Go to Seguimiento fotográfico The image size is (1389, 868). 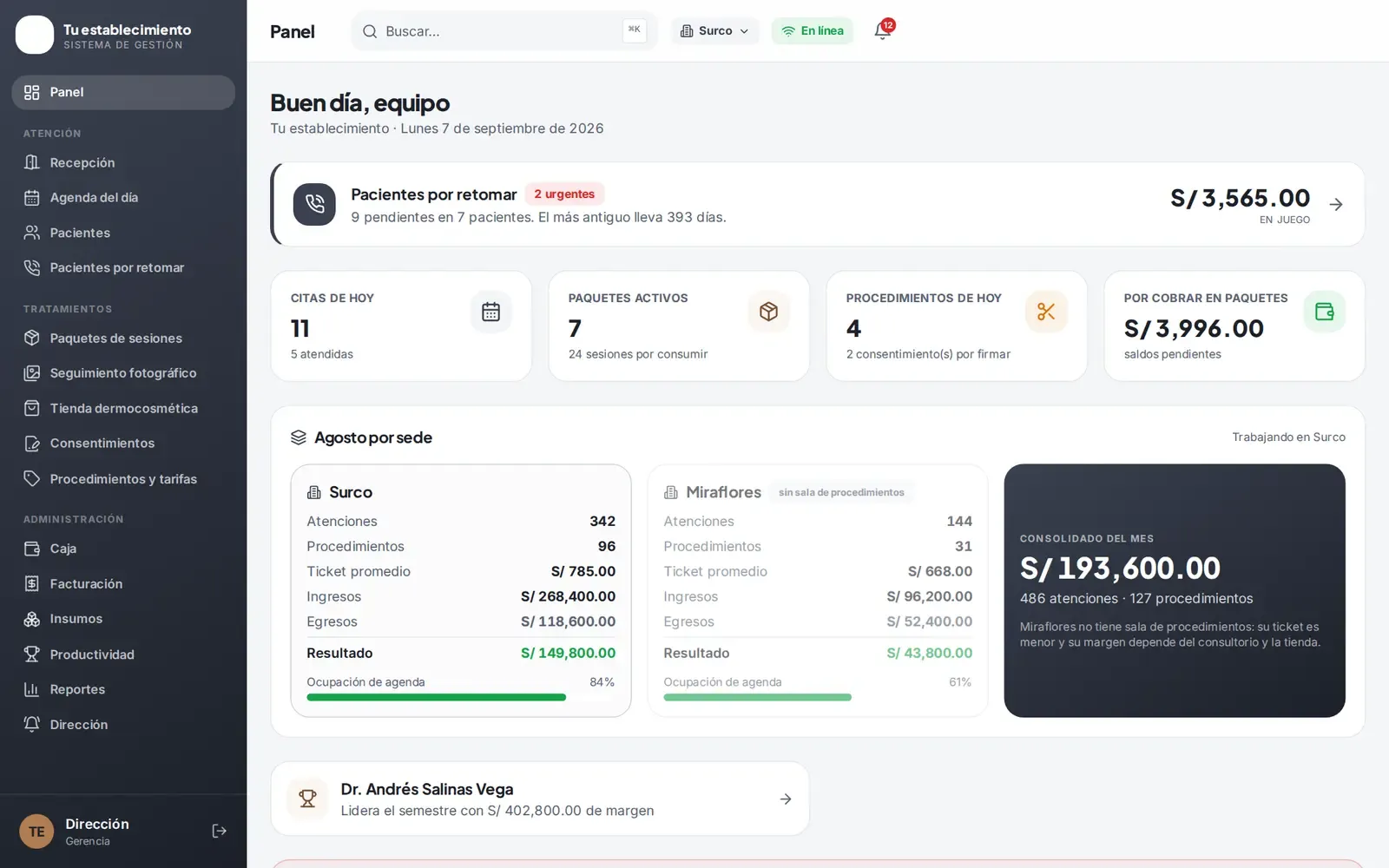click(x=123, y=373)
